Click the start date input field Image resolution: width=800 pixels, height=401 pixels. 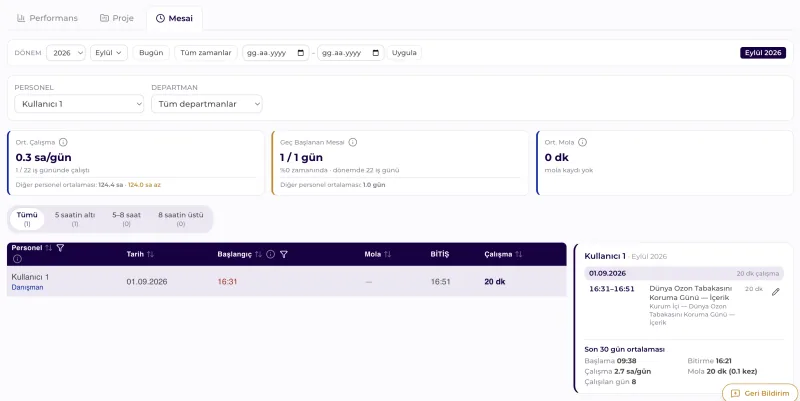point(276,53)
